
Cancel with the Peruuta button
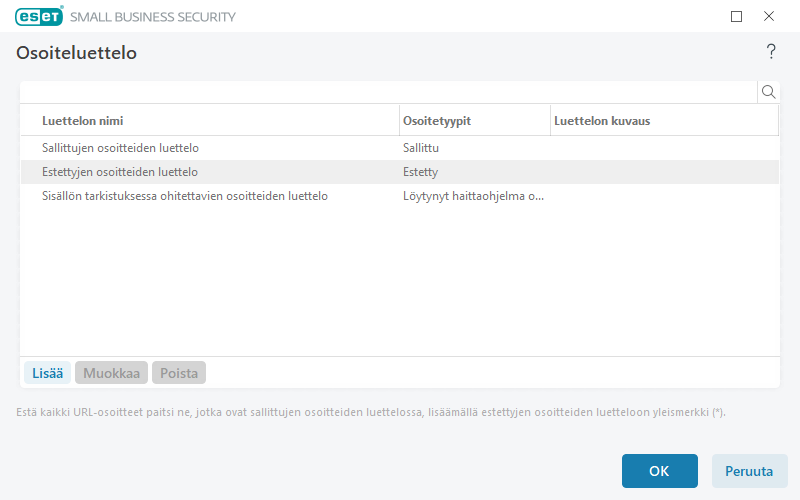[x=749, y=470]
